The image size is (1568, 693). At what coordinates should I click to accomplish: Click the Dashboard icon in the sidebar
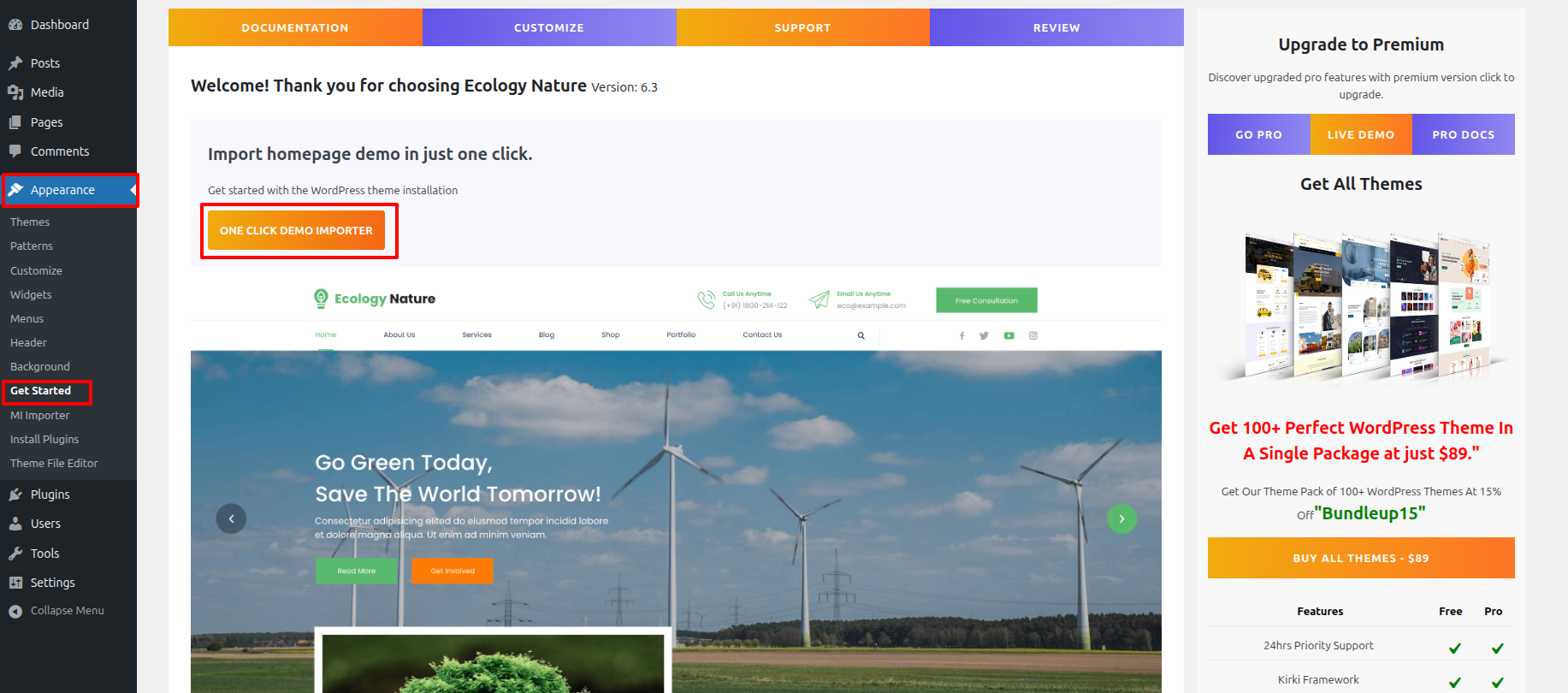click(15, 25)
